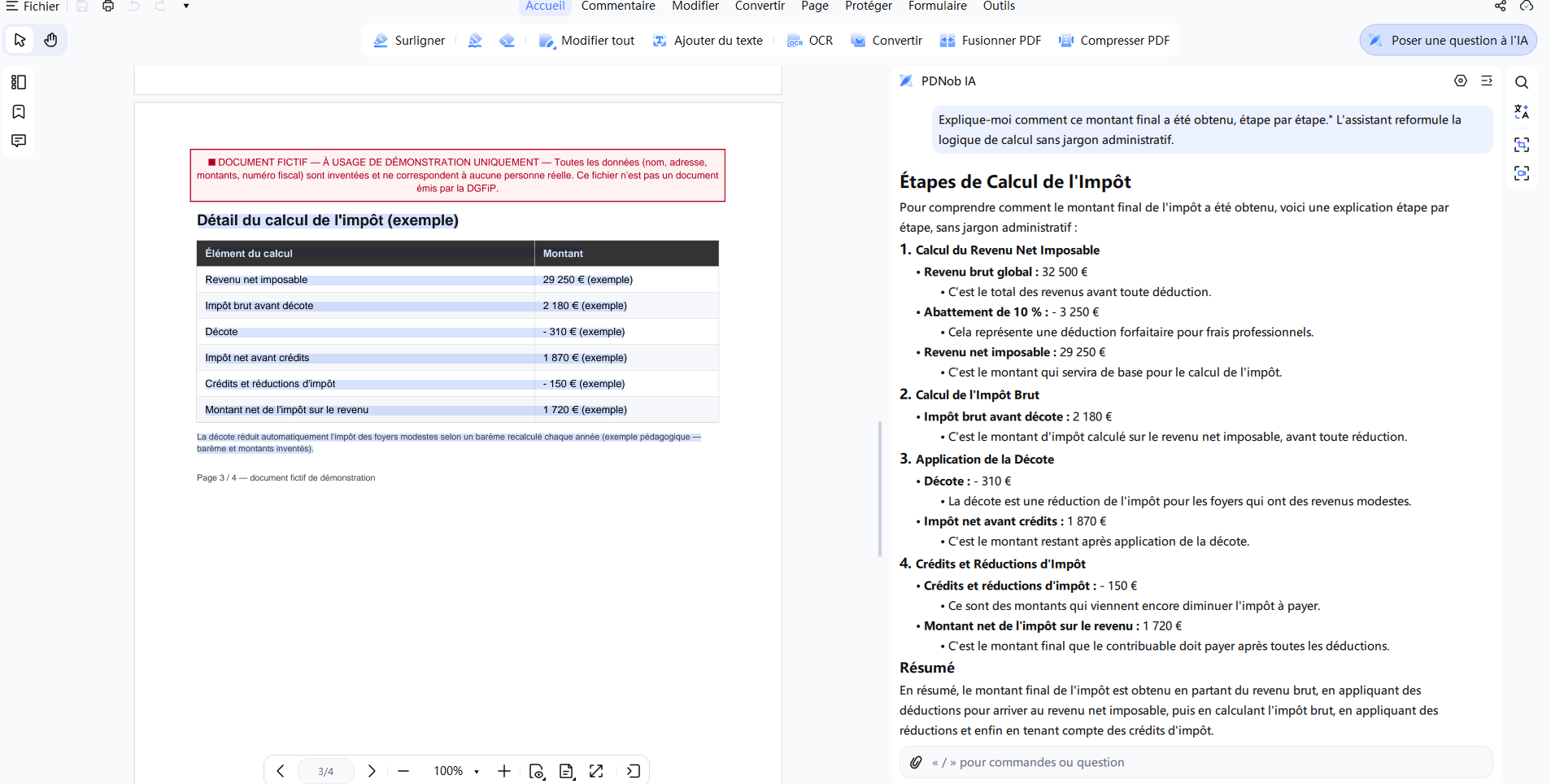Viewport: 1551px width, 784px height.
Task: Click the AI chat question input field
Action: pos(1196,762)
